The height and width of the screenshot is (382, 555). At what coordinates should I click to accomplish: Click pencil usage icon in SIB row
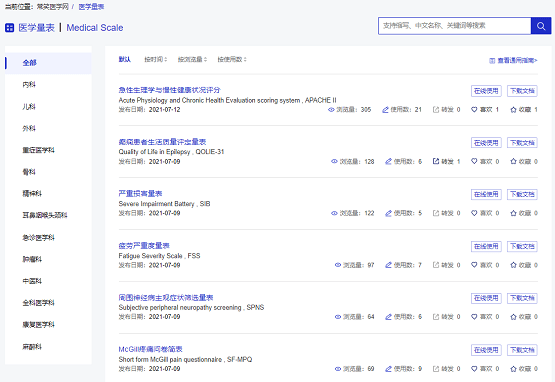[388, 213]
